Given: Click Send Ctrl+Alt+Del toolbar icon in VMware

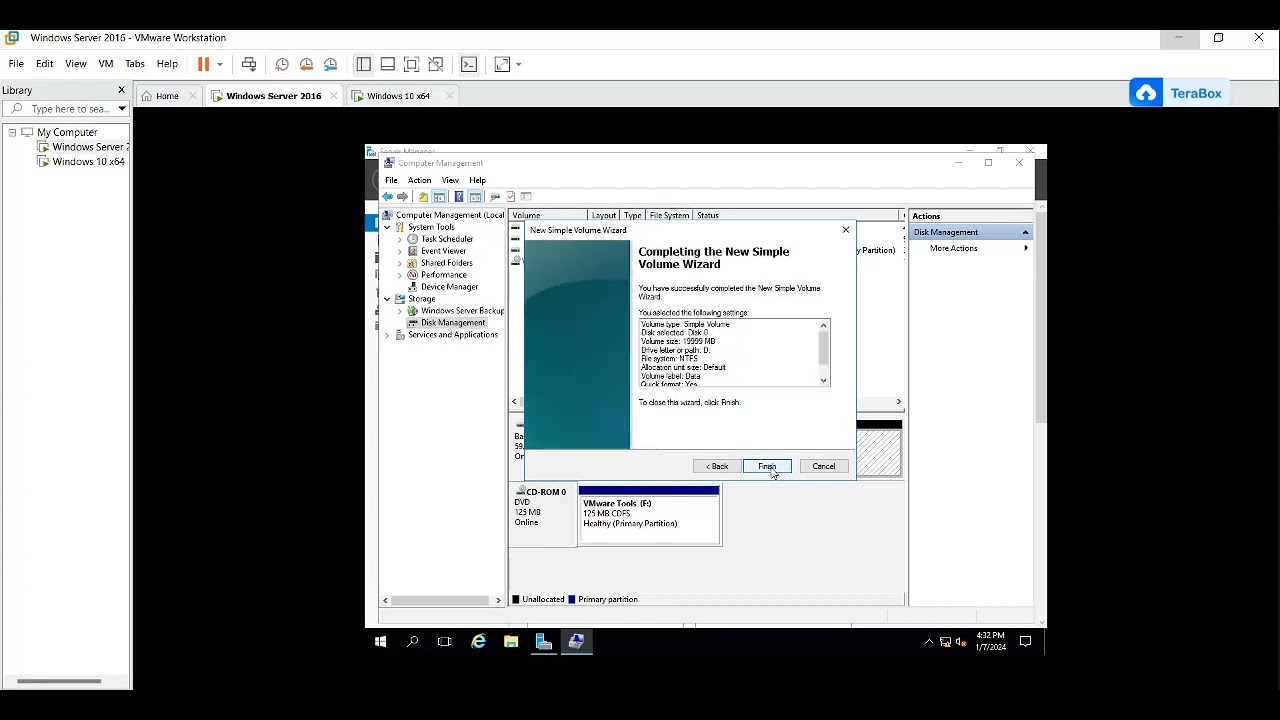Looking at the screenshot, I should tap(249, 64).
